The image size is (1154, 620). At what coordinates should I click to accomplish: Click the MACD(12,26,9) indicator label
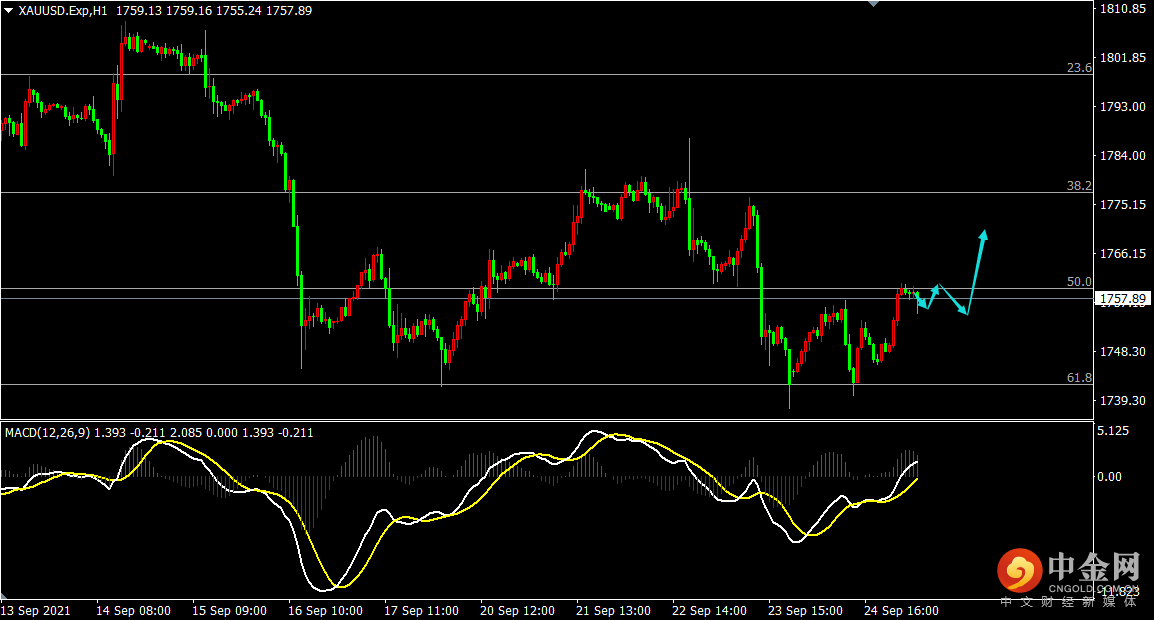click(x=48, y=433)
